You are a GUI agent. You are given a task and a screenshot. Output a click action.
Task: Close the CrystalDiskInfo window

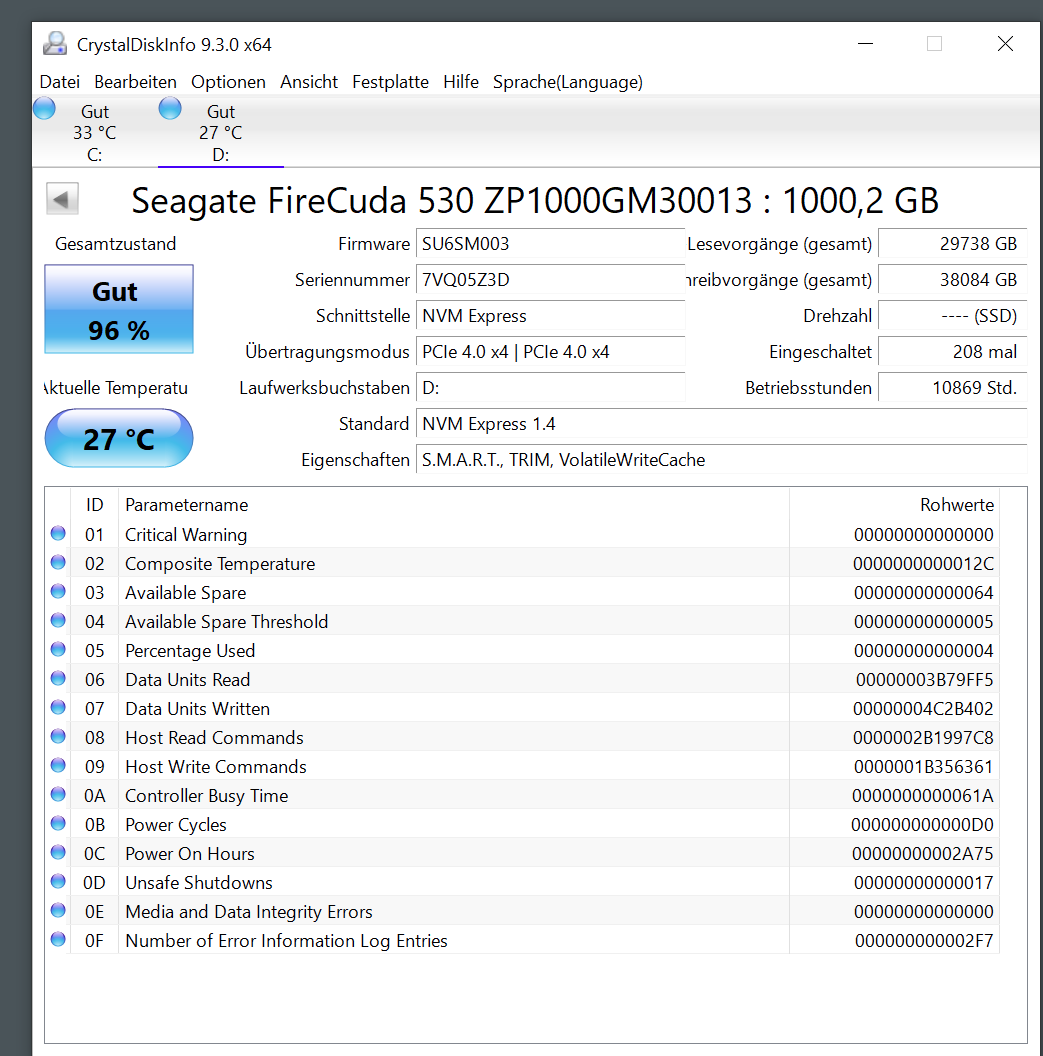pos(1005,44)
